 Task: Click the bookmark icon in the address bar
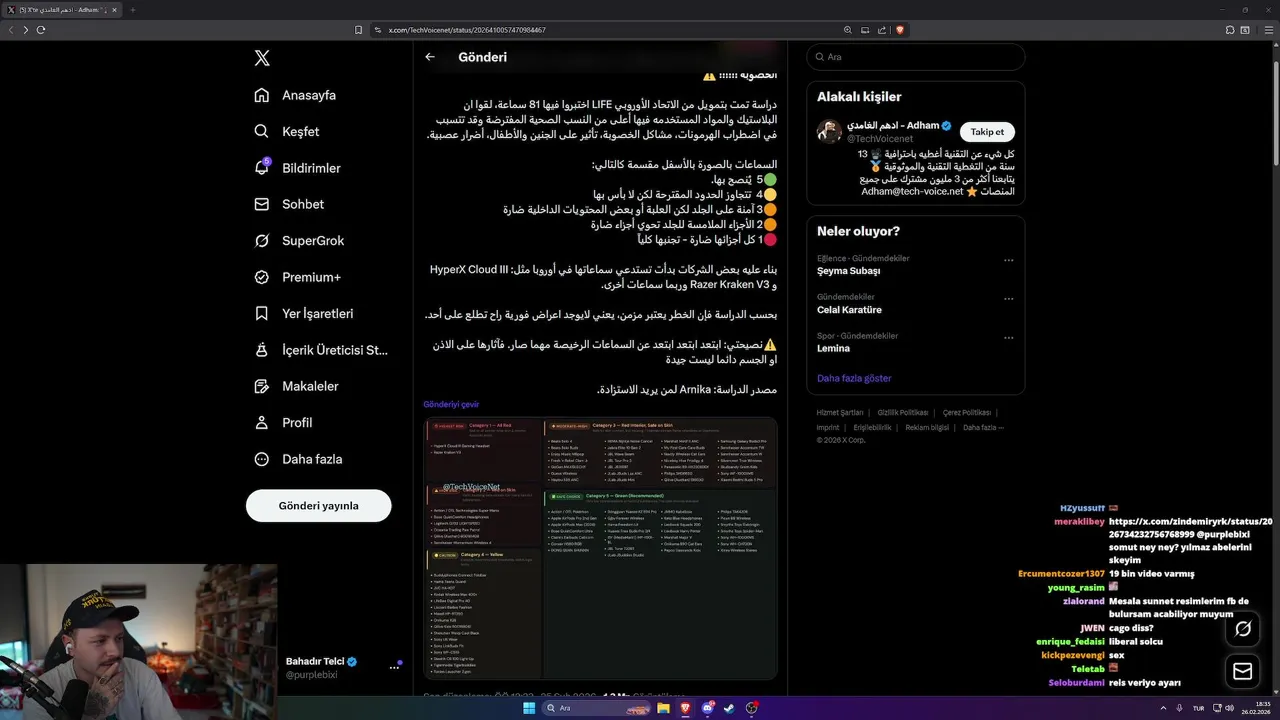tap(358, 30)
